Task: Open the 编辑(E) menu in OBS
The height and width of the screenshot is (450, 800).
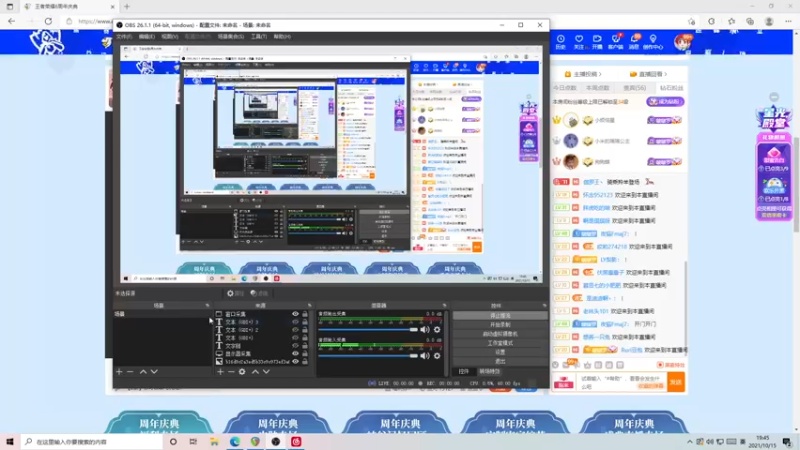Action: [x=147, y=37]
